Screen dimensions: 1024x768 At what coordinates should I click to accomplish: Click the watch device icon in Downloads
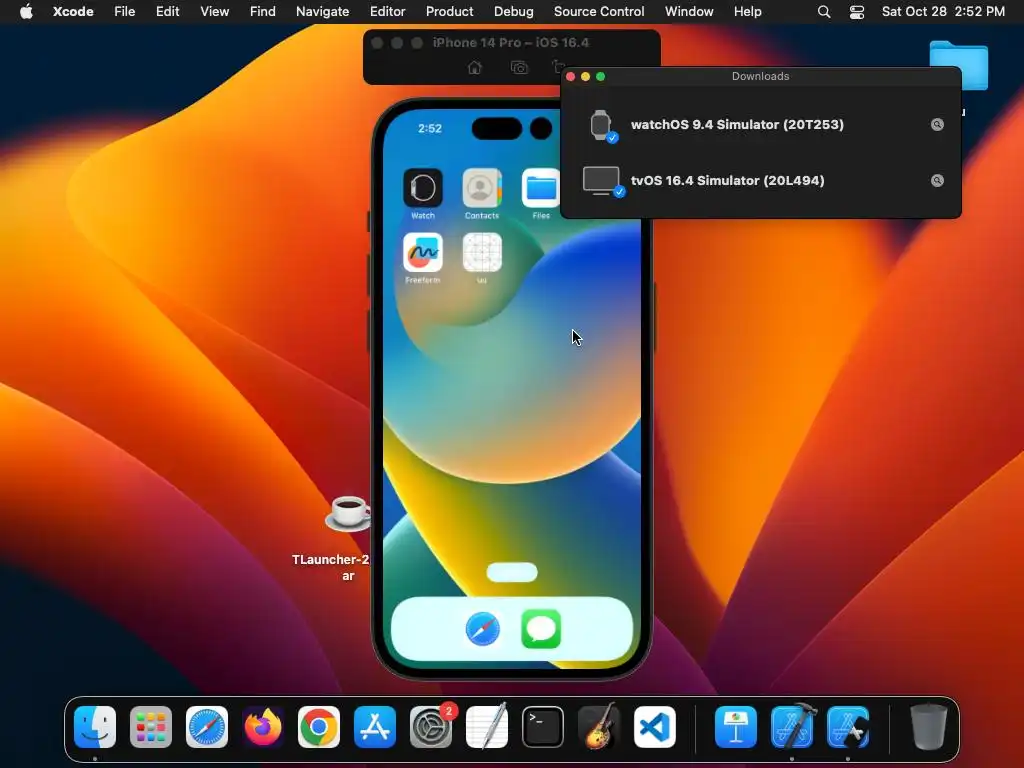[x=601, y=125]
